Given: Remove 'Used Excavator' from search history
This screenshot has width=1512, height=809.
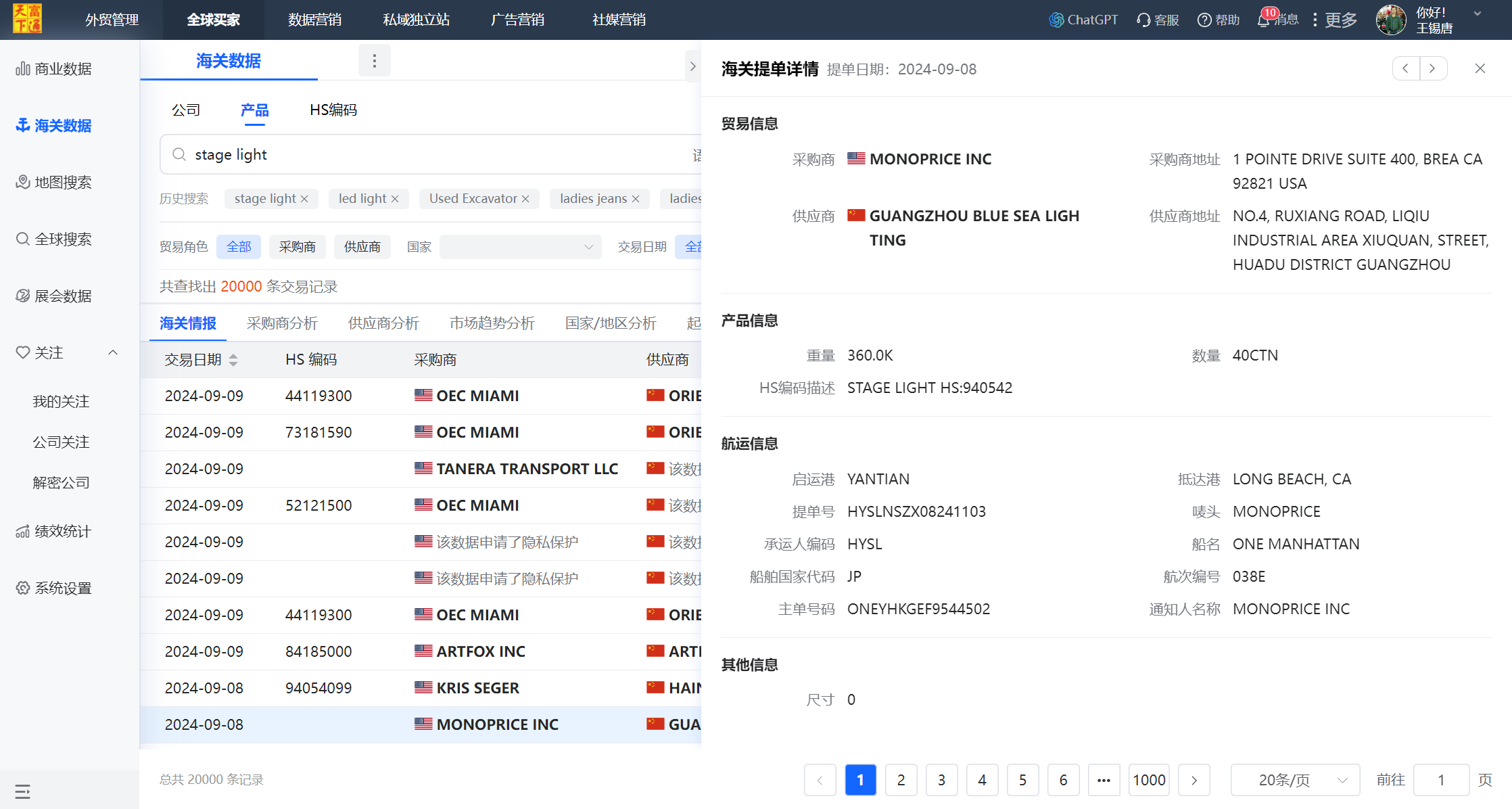Looking at the screenshot, I should point(525,199).
